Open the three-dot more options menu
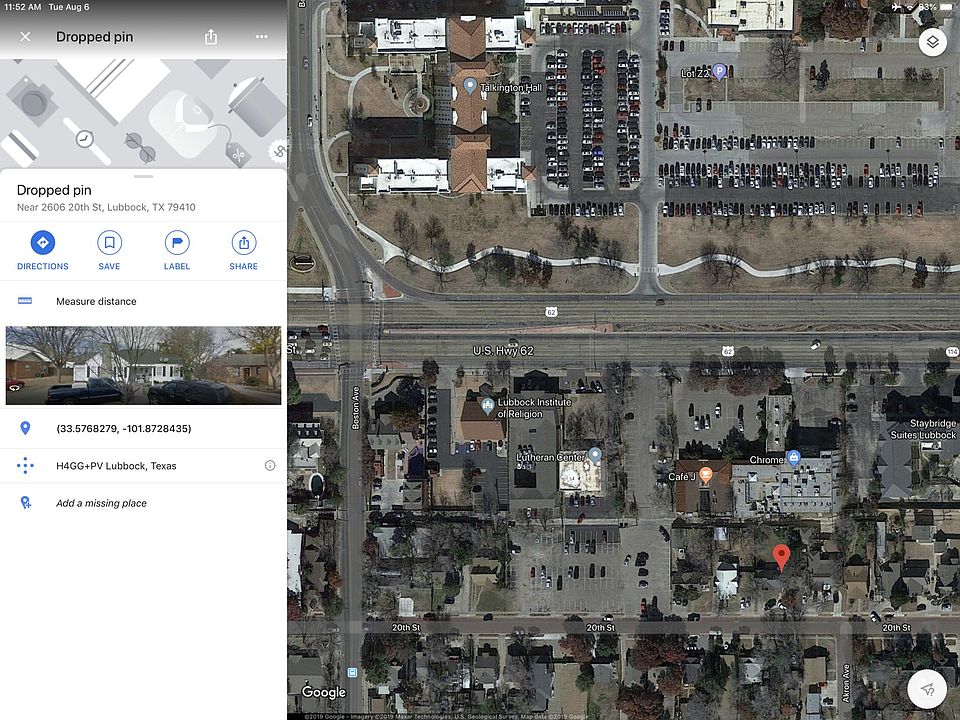The height and width of the screenshot is (720, 960). [261, 37]
